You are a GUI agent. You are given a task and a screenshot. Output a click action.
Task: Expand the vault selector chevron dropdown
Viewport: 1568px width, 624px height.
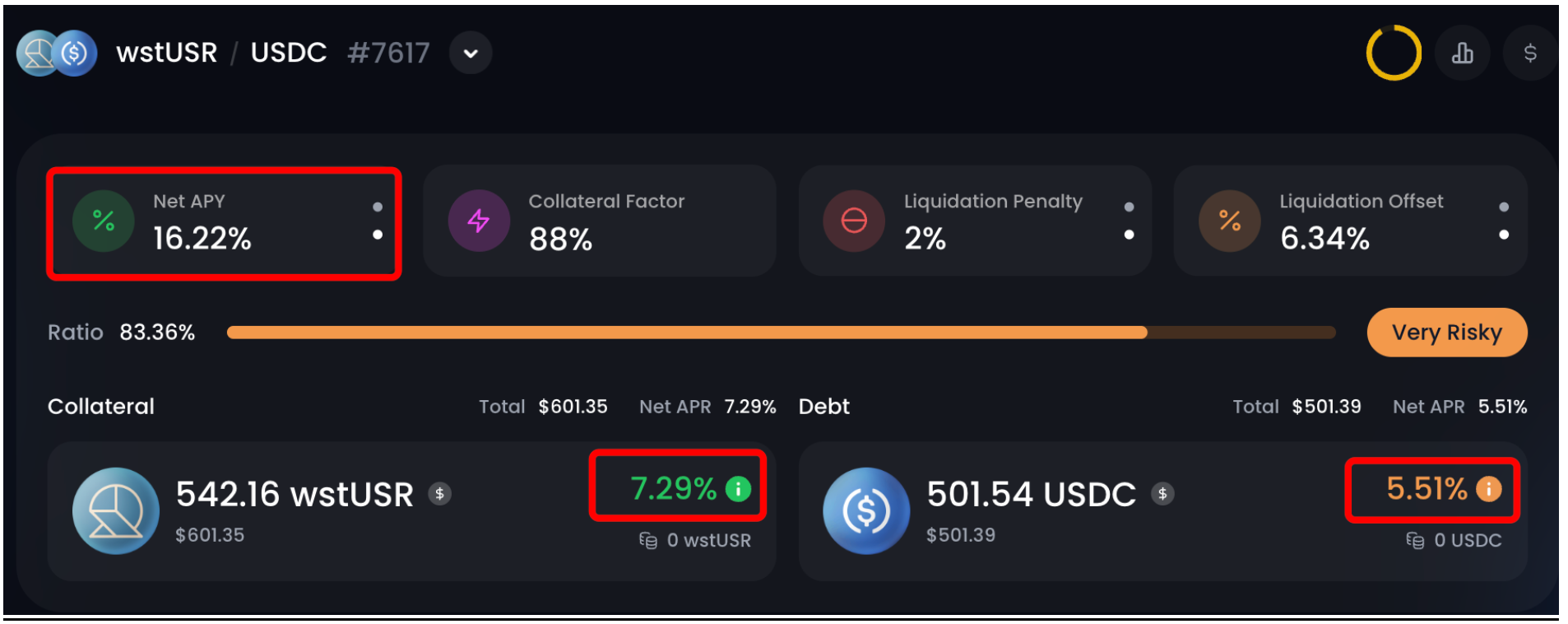coord(471,54)
